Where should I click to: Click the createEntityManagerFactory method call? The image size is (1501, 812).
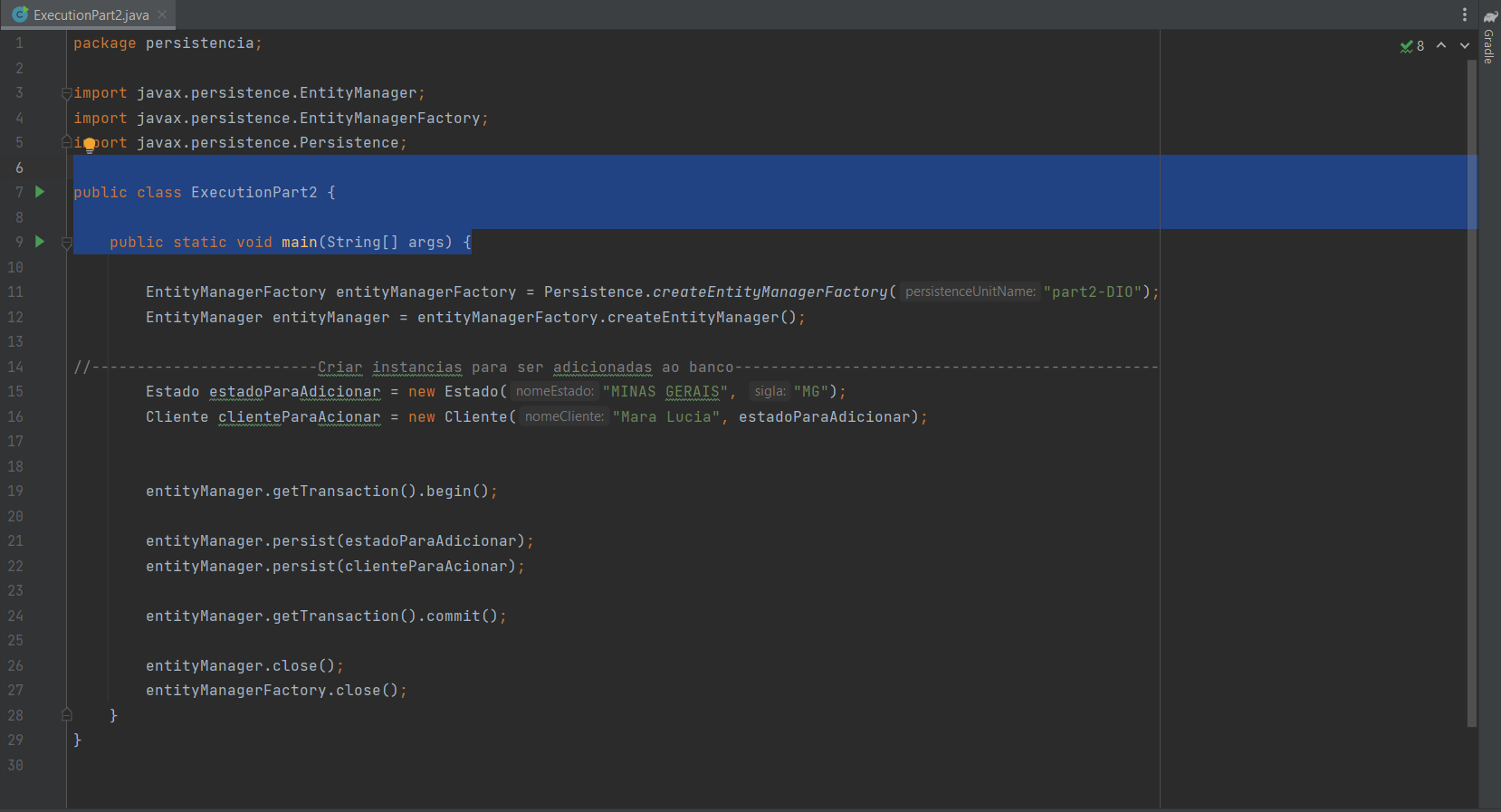[770, 291]
